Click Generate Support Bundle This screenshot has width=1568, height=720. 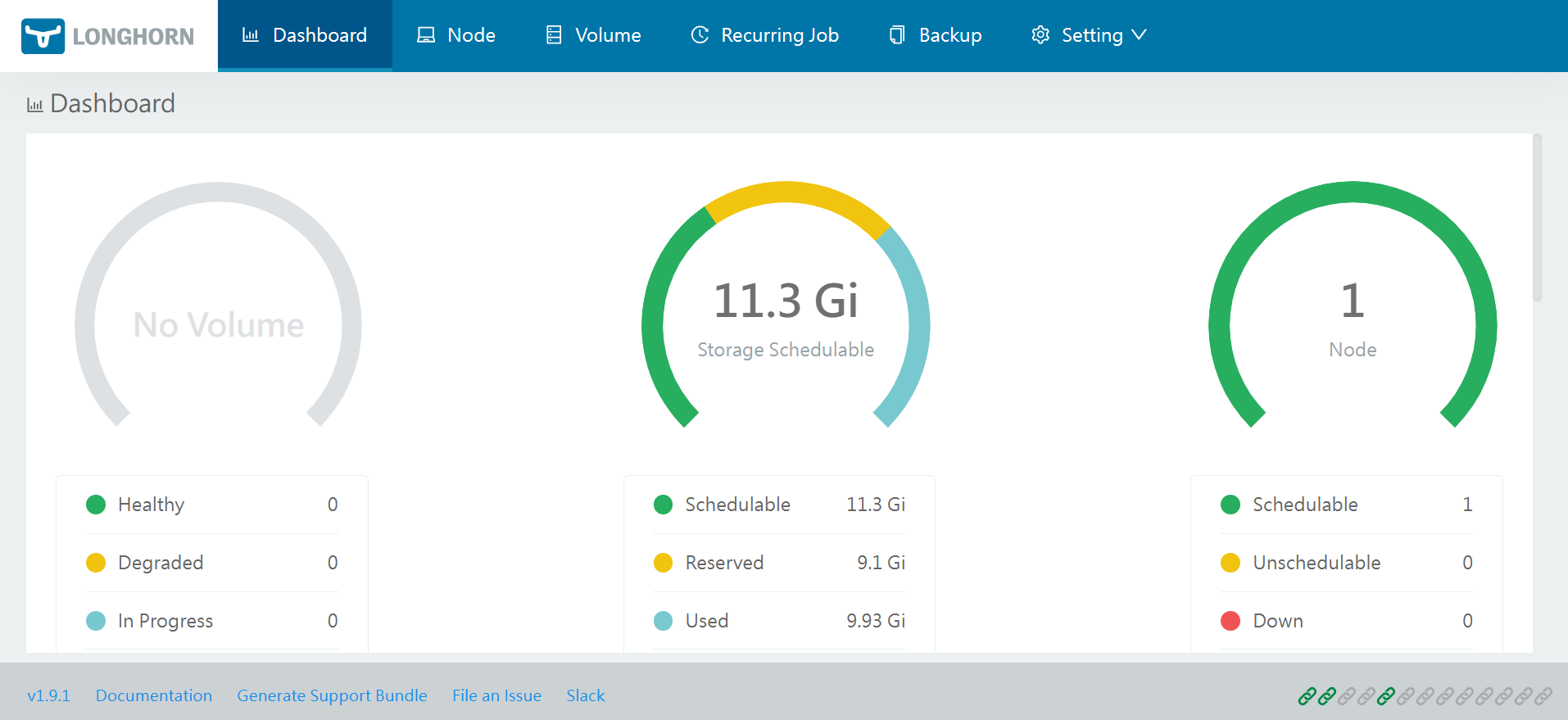coord(332,695)
